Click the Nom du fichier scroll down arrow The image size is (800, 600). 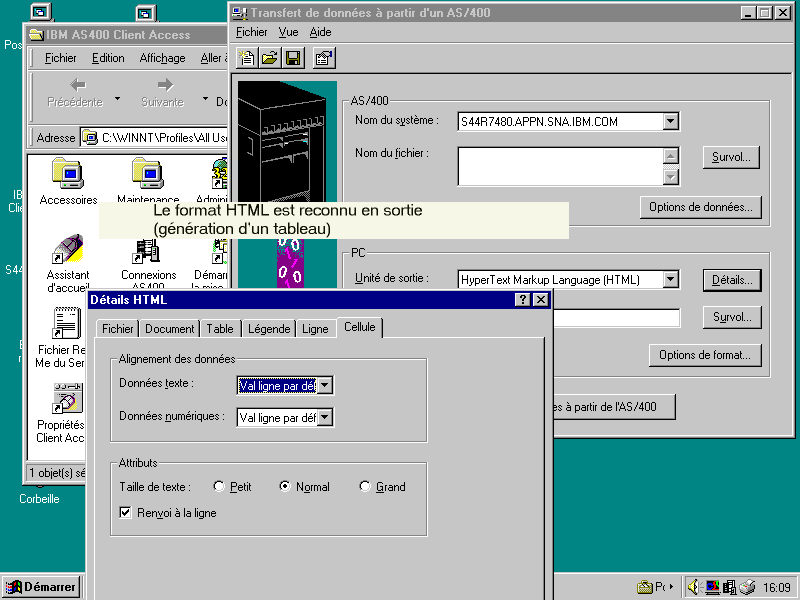pyautogui.click(x=671, y=177)
